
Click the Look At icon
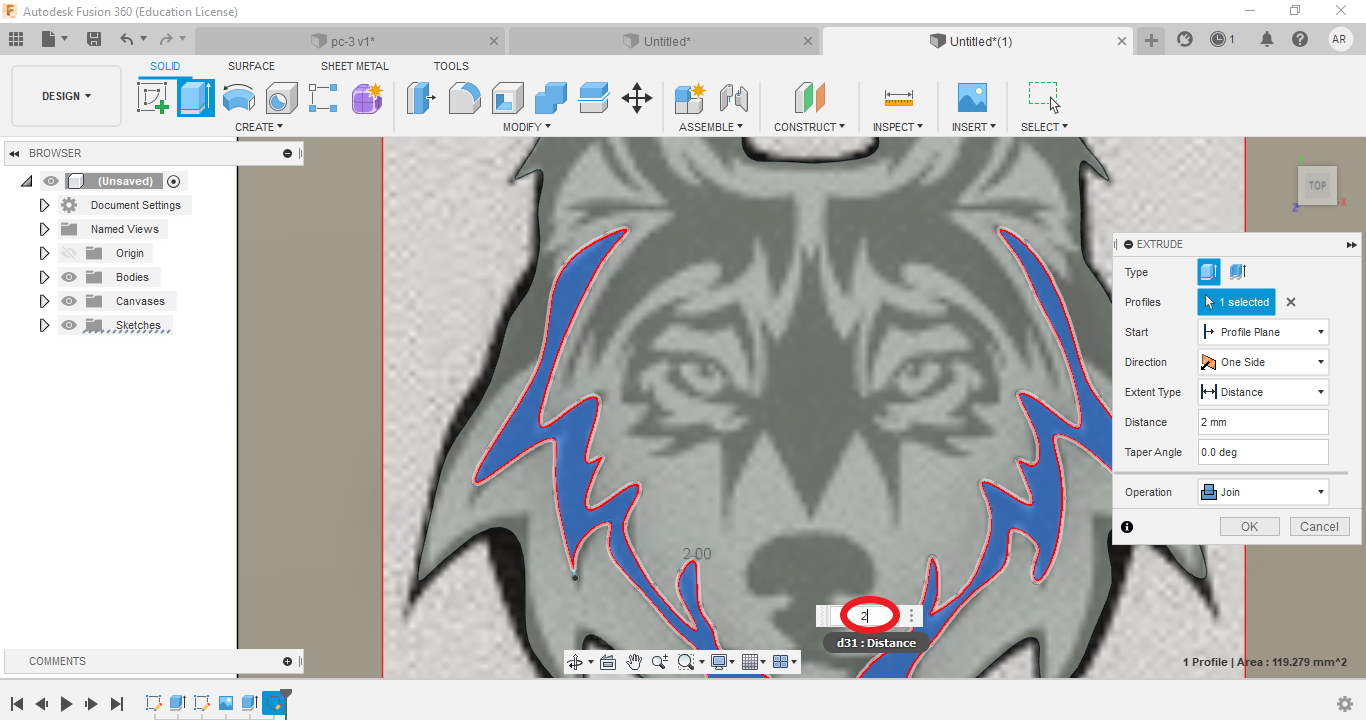(x=607, y=662)
